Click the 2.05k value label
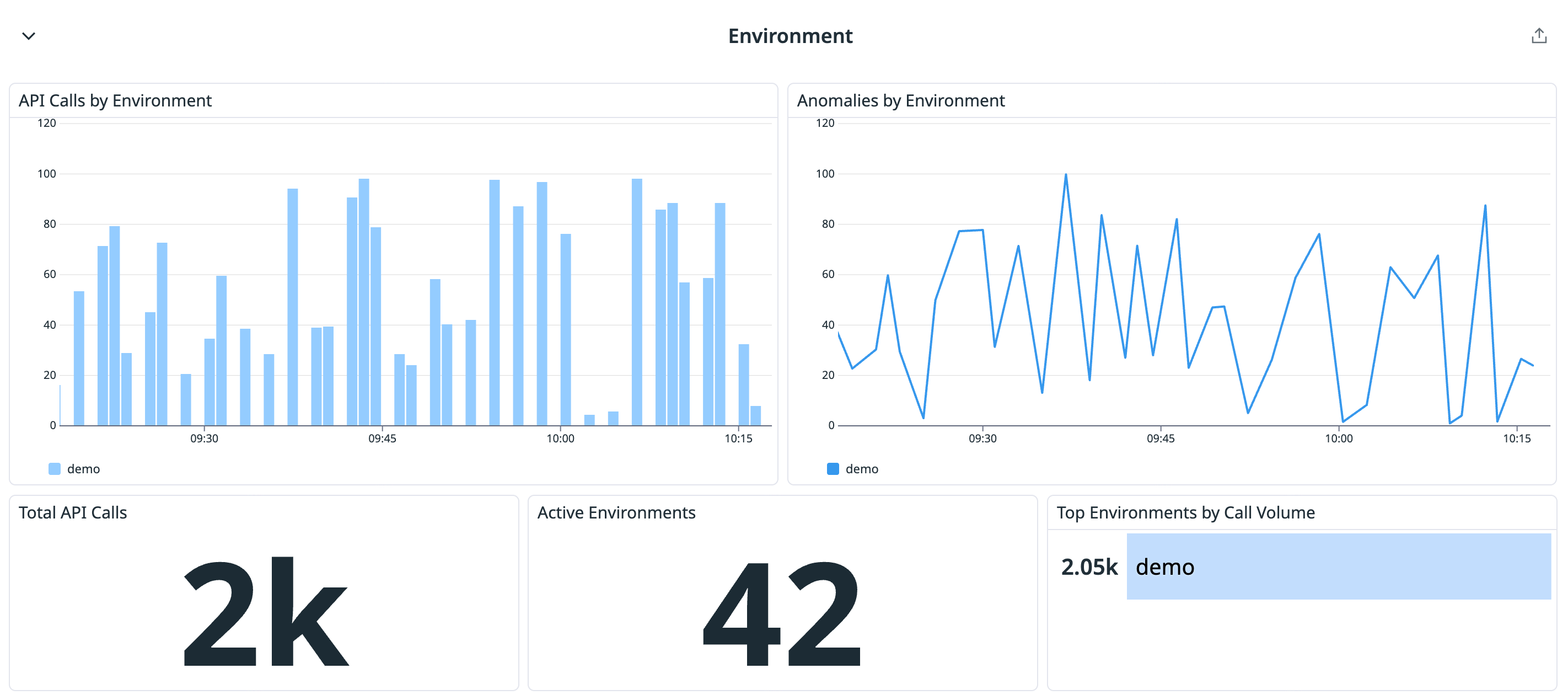This screenshot has width=1568, height=695. 1089,567
